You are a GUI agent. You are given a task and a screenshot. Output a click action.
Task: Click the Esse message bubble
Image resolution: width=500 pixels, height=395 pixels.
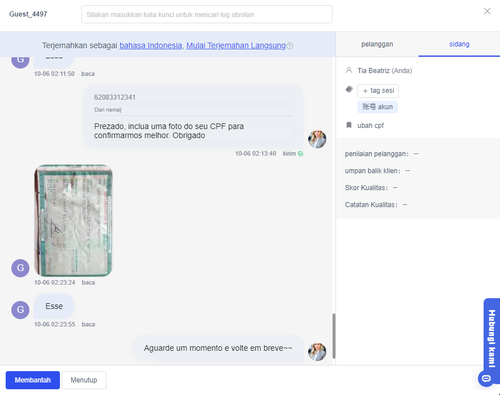click(54, 306)
